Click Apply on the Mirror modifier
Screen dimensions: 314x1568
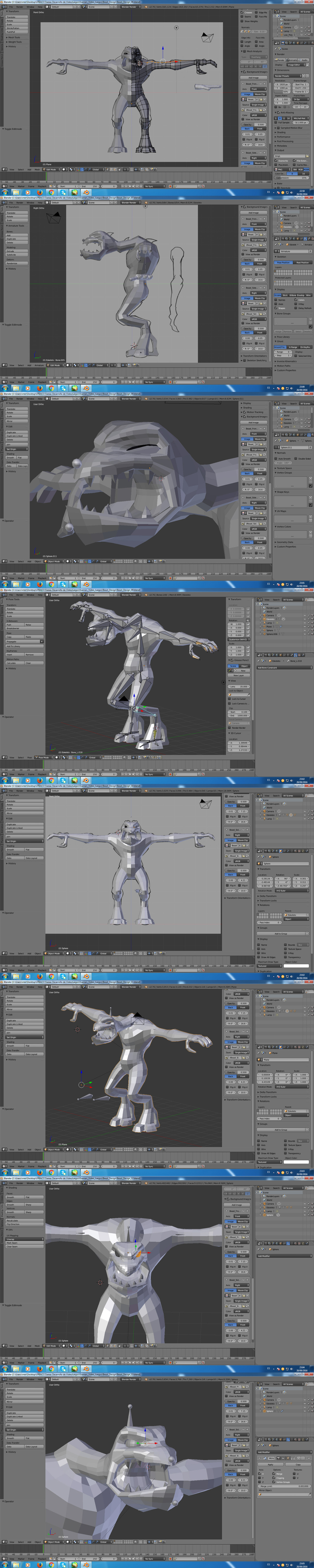click(x=271, y=1465)
